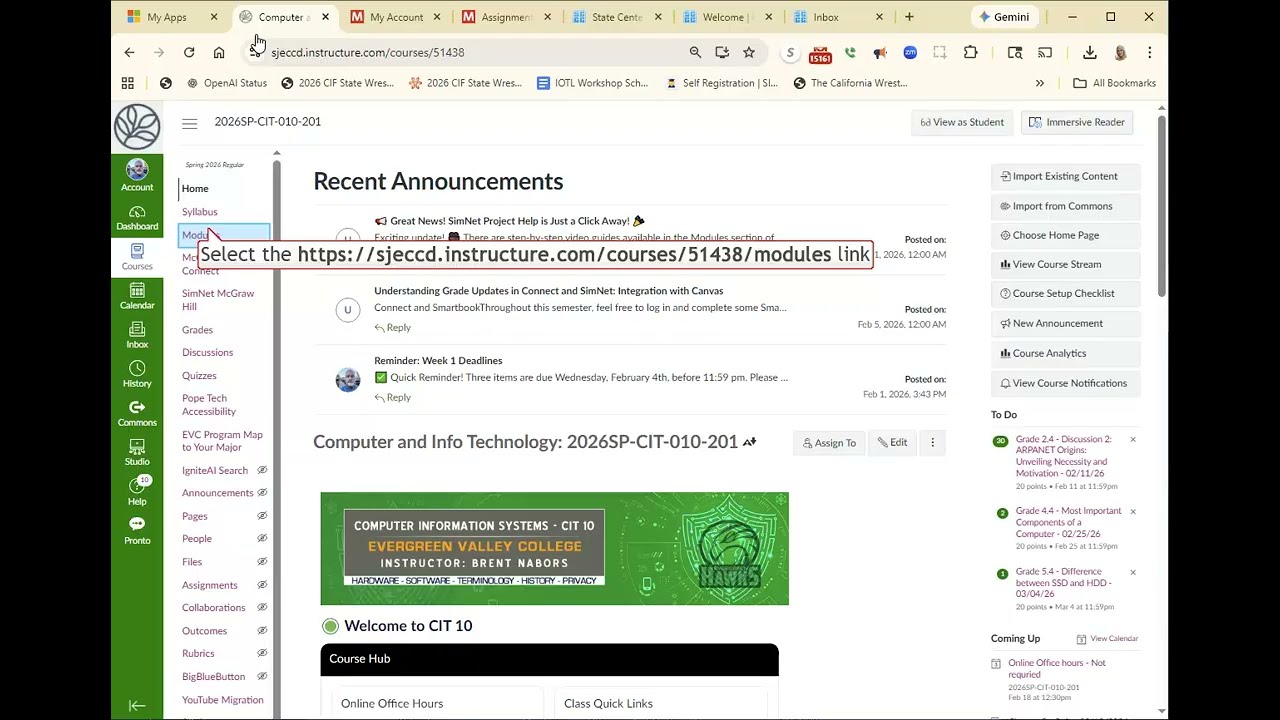Click the Edit button on home page
Image resolution: width=1280 pixels, height=720 pixels.
click(x=893, y=443)
